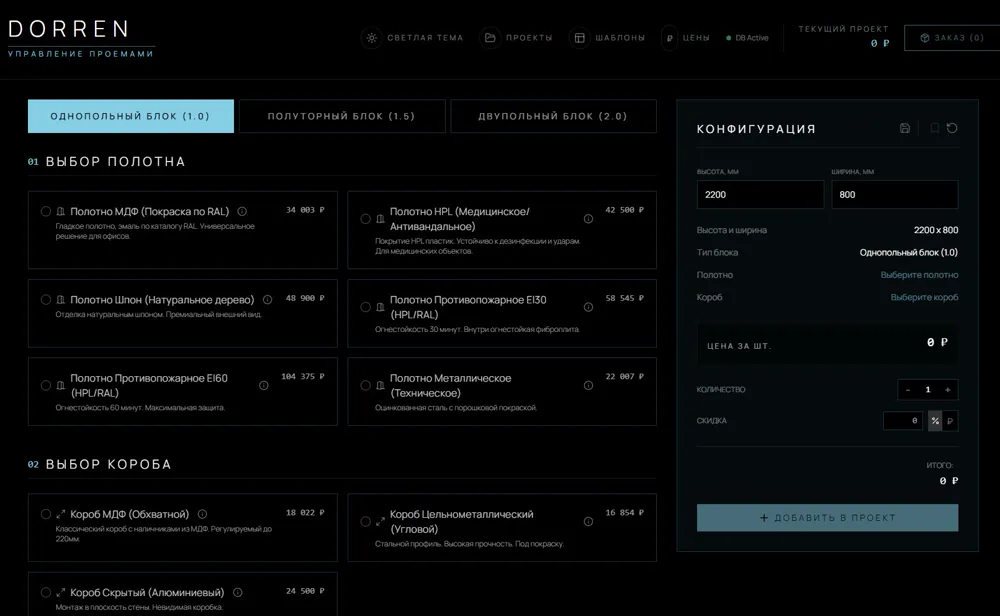Switch to Полуторный блок (1.5) tab
1000x616 pixels.
click(342, 116)
